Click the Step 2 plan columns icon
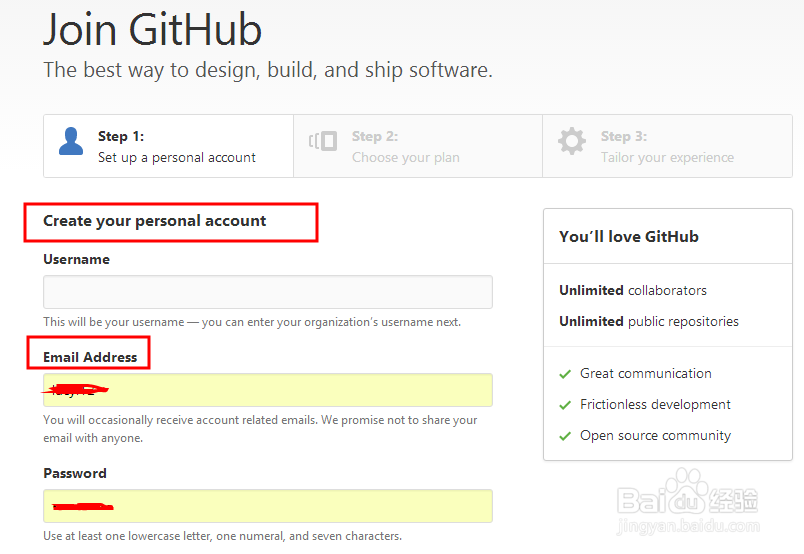Image resolution: width=804 pixels, height=554 pixels. 322,141
